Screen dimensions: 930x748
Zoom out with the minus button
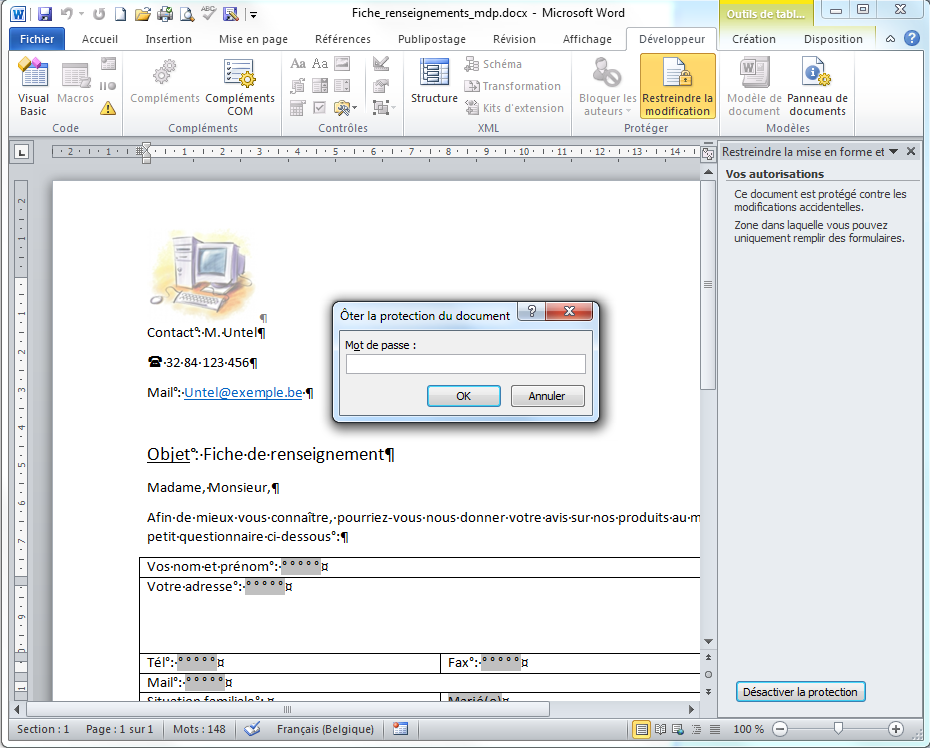pyautogui.click(x=781, y=729)
